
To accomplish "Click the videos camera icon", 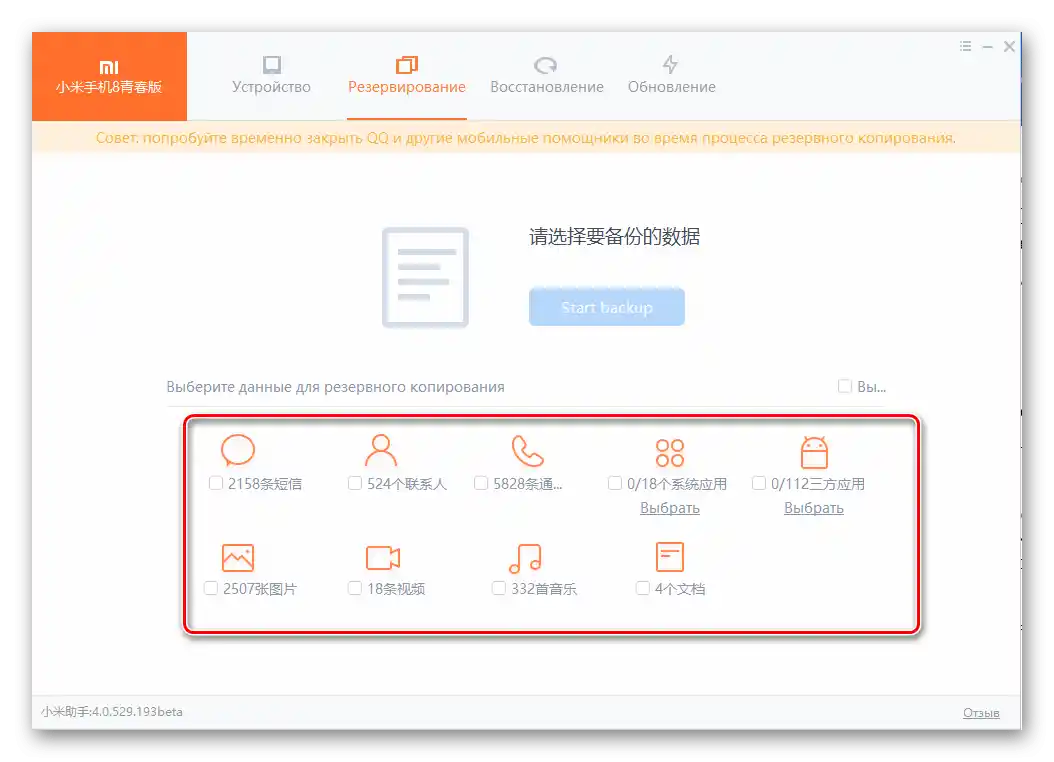I will point(382,557).
